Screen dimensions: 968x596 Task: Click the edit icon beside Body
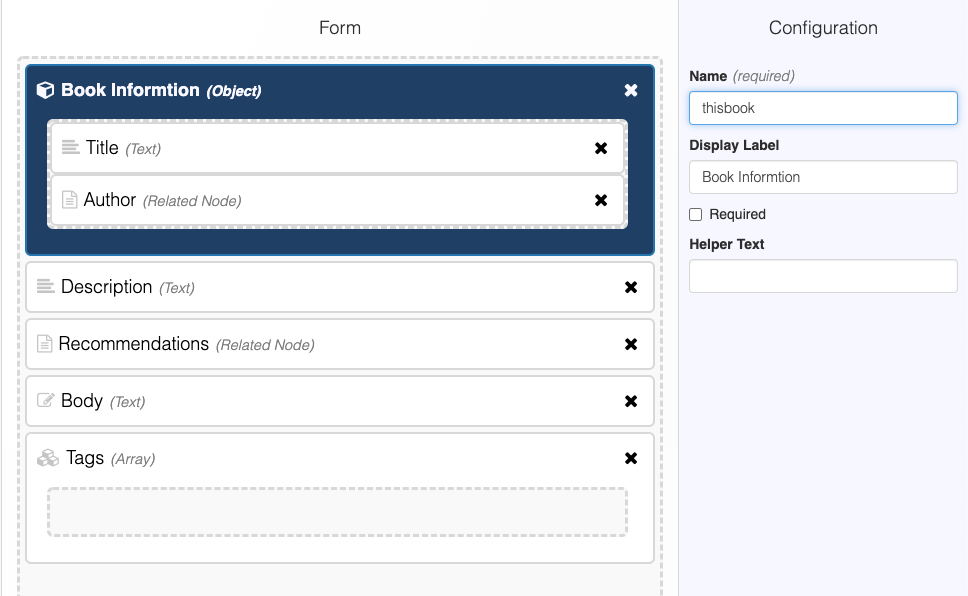(x=45, y=401)
